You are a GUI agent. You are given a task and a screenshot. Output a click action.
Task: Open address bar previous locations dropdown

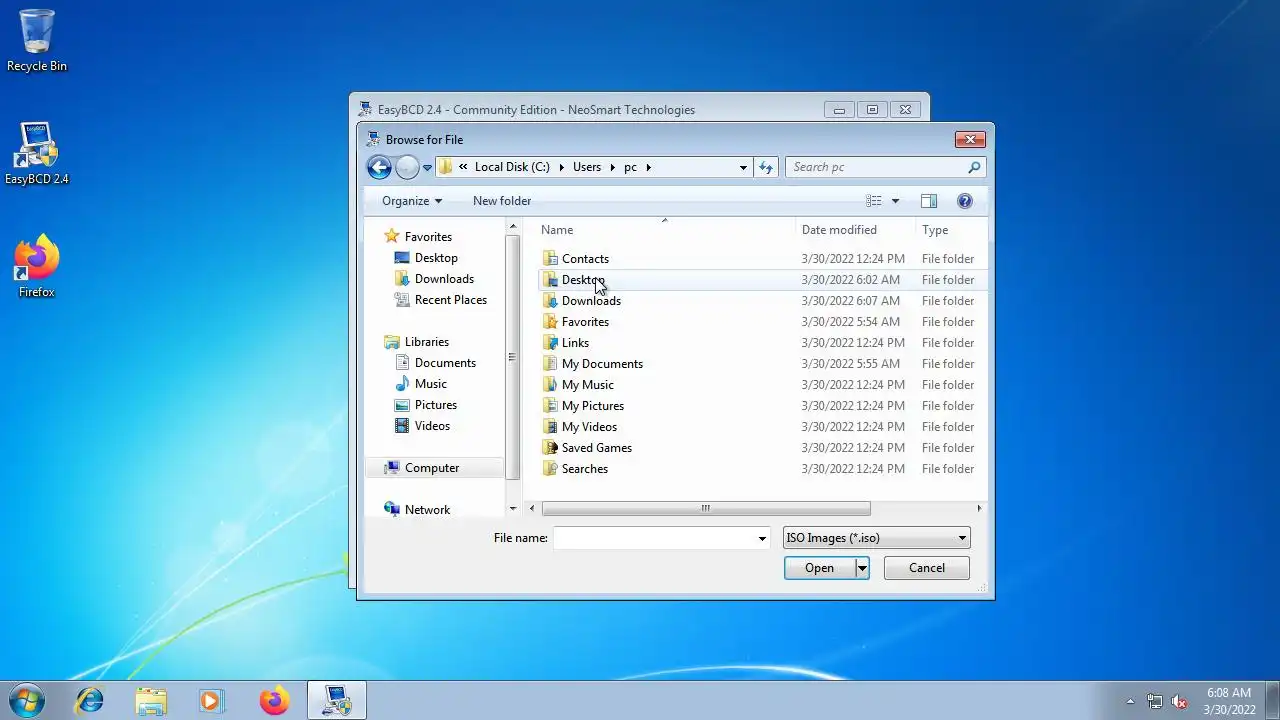pos(743,168)
